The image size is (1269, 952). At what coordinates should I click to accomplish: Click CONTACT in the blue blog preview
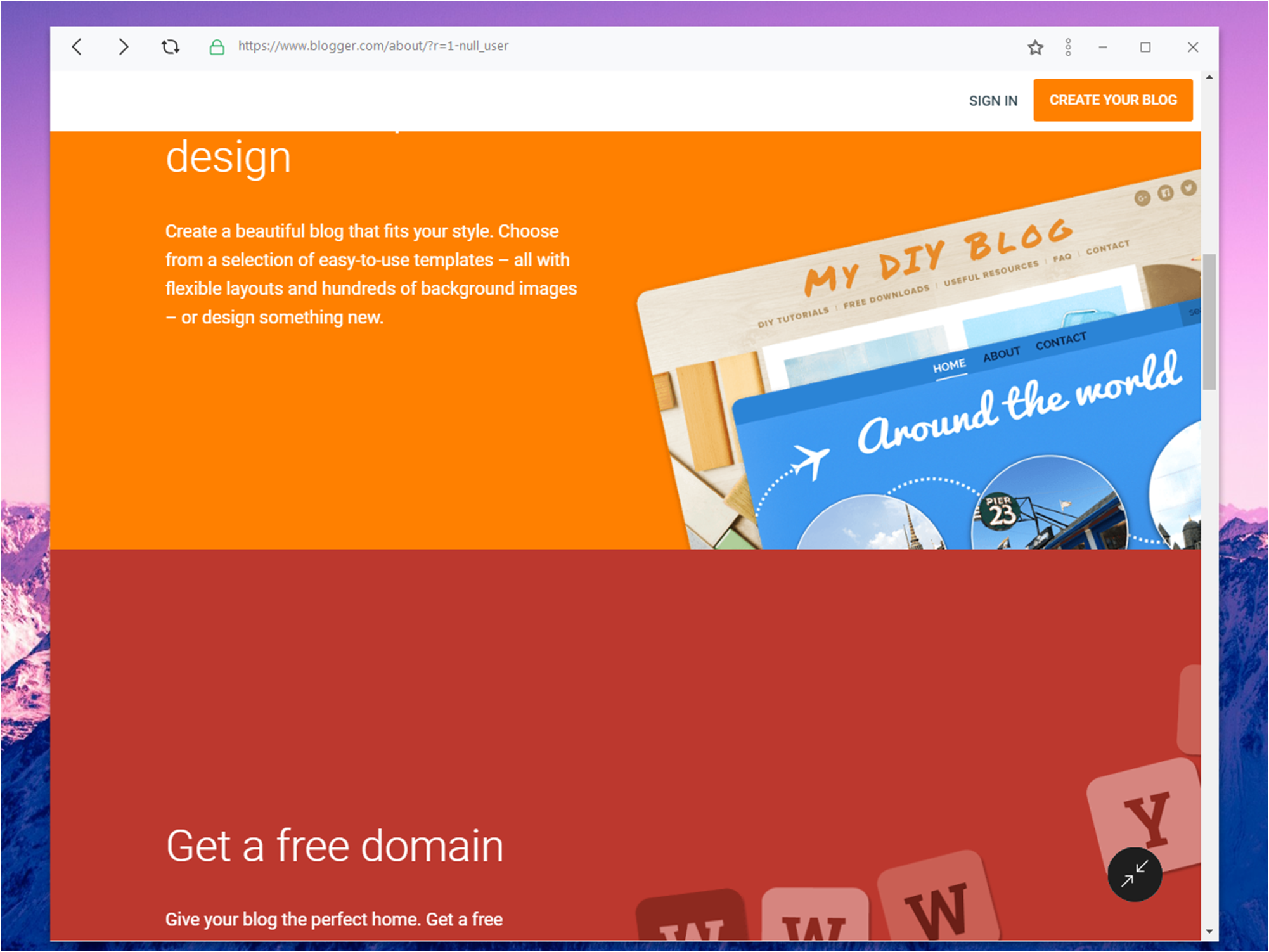click(1060, 342)
